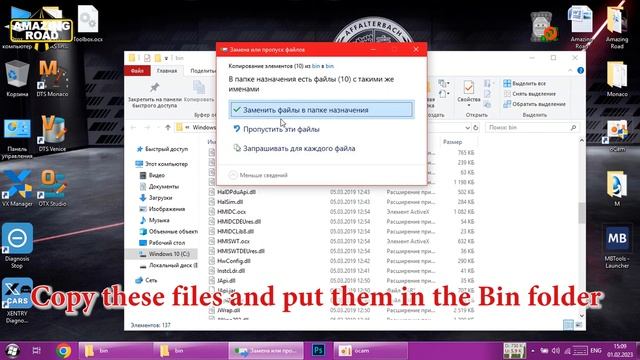The height and width of the screenshot is (360, 640).
Task: Click the Windows Start button
Action: (12, 351)
